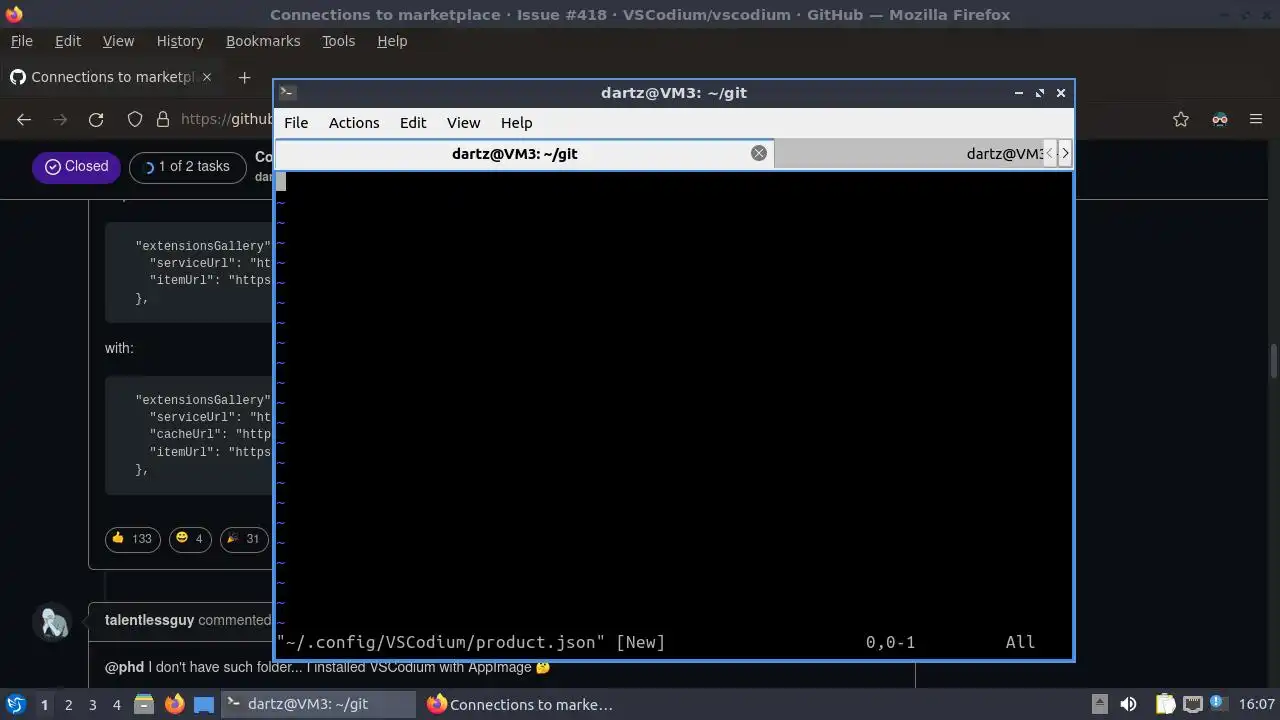
Task: Open Firefox File menu
Action: (x=21, y=41)
